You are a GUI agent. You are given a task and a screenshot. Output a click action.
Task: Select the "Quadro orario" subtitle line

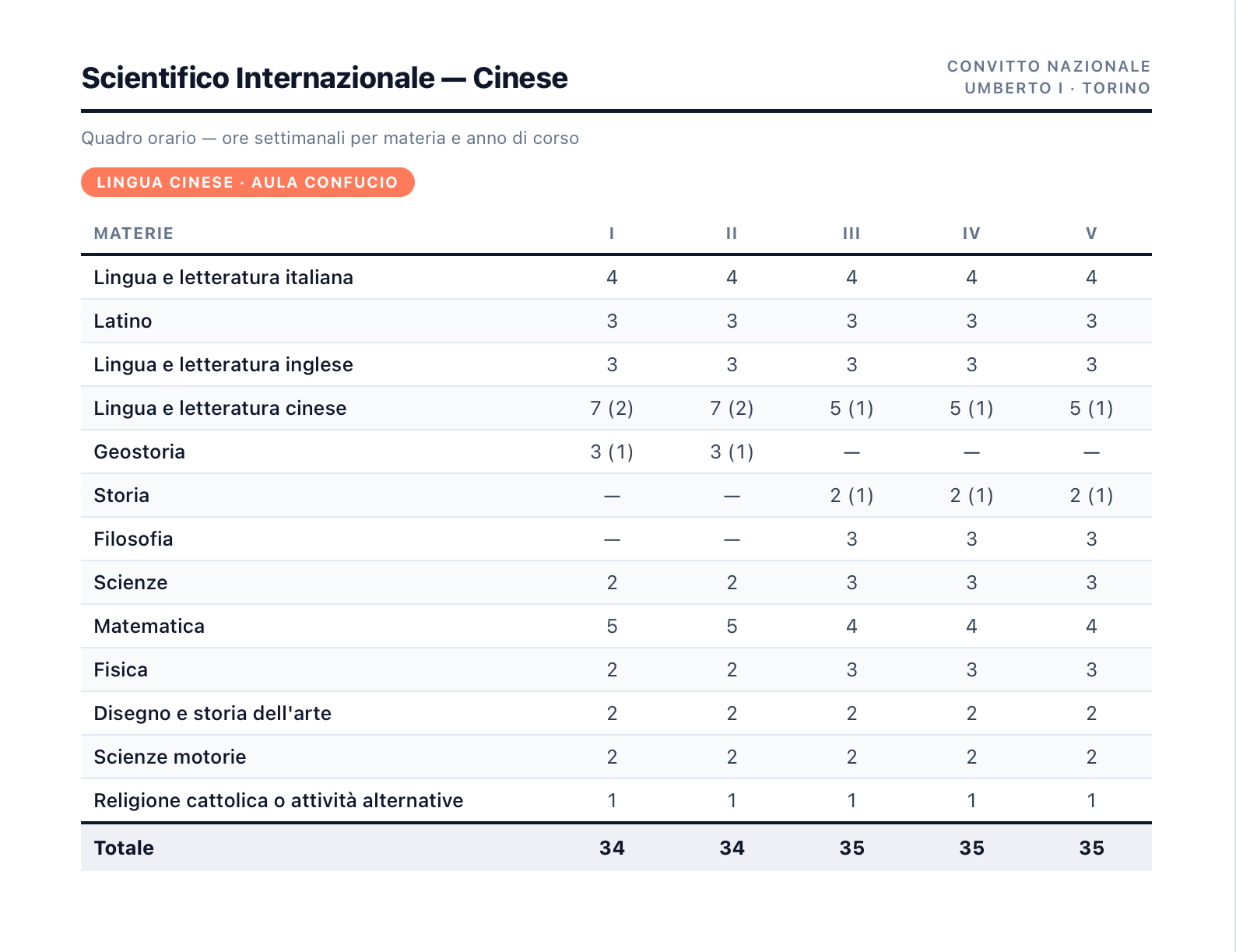330,138
